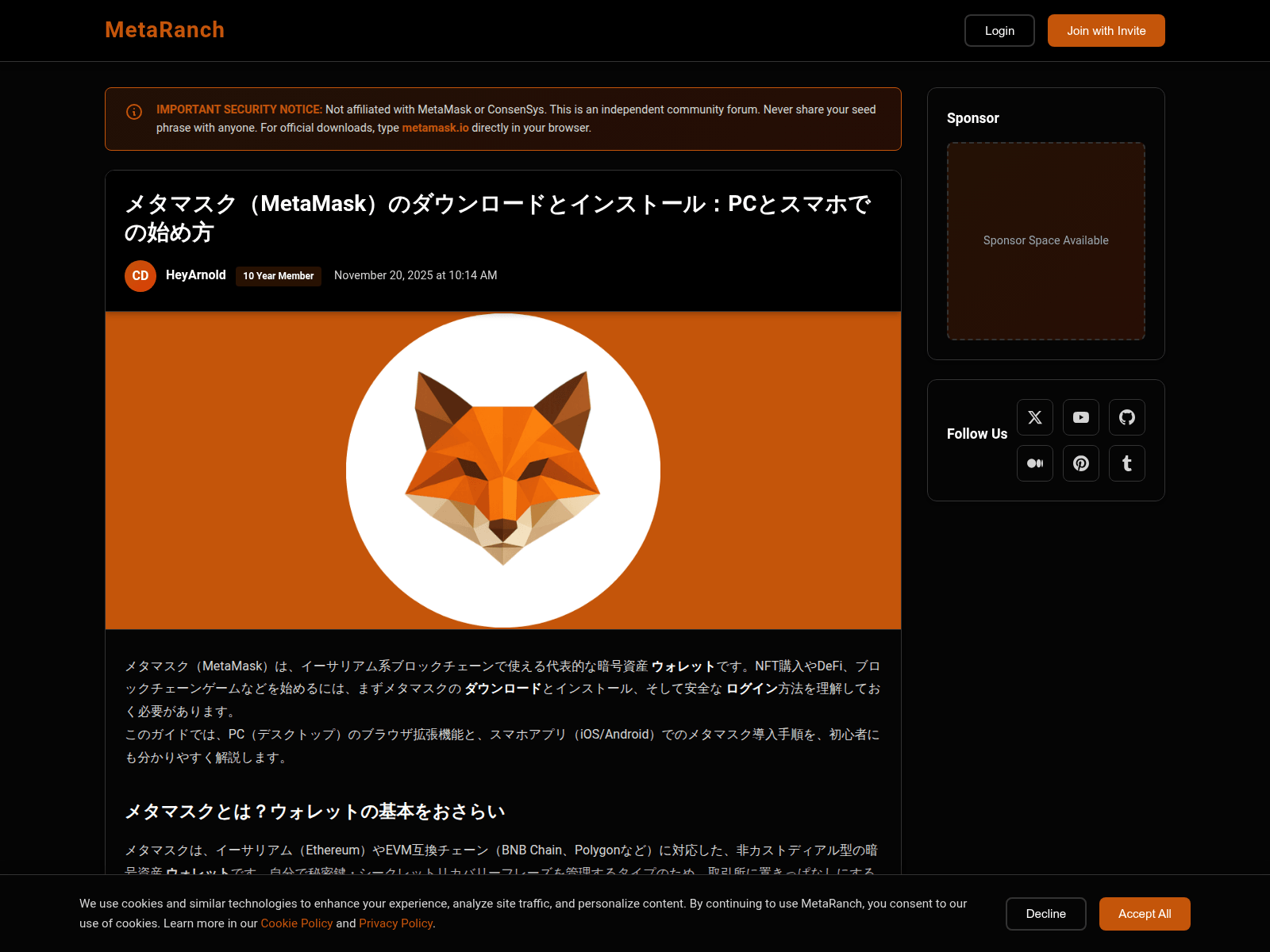
Task: Click the Follow Us label
Action: pos(977,434)
